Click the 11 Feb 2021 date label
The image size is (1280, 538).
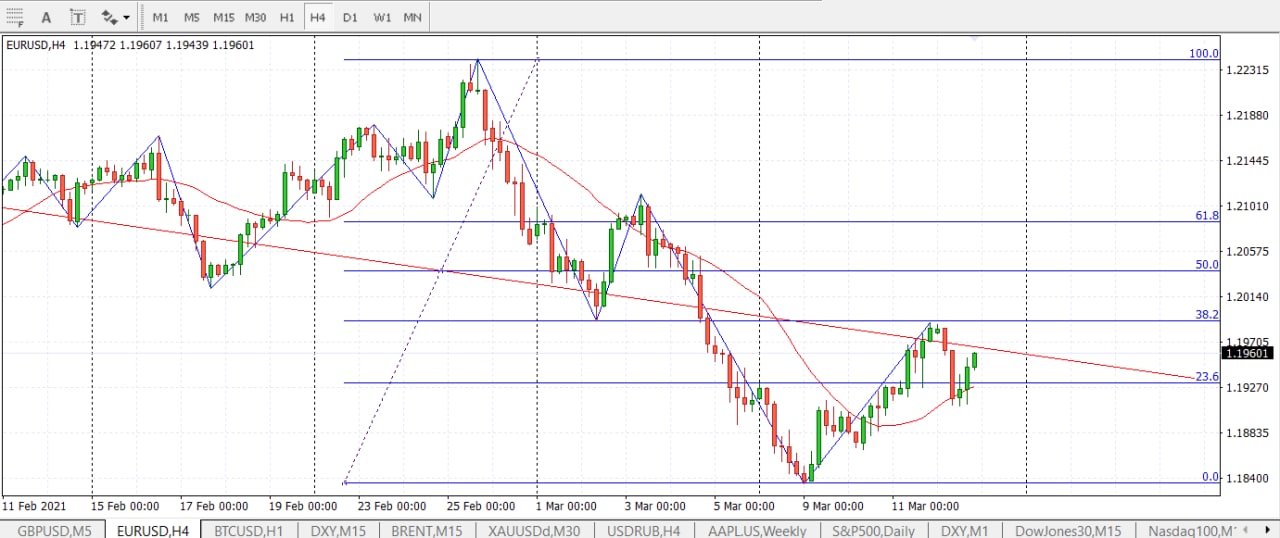pos(36,506)
